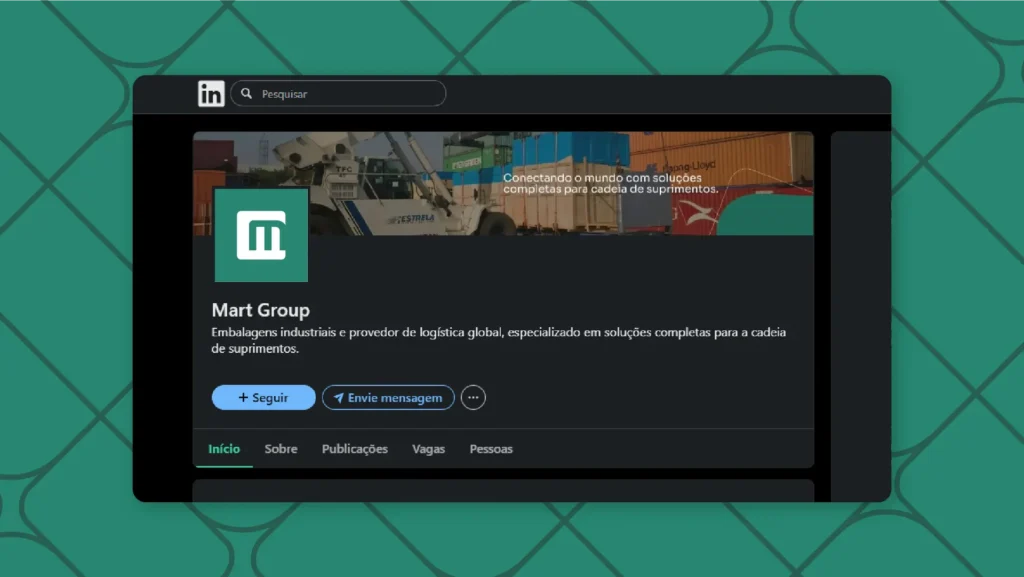This screenshot has height=577, width=1024.
Task: Click the Embalagens industriais description text
Action: tap(498, 340)
